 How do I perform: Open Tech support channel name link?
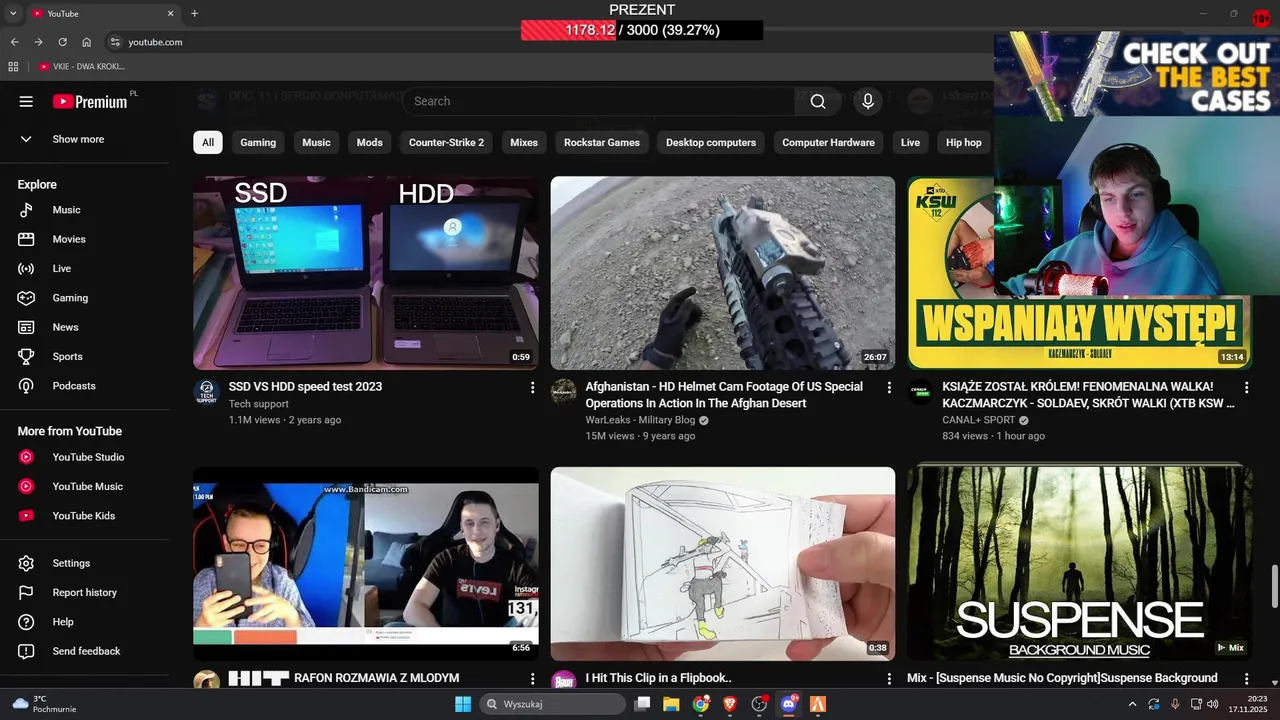click(x=259, y=404)
